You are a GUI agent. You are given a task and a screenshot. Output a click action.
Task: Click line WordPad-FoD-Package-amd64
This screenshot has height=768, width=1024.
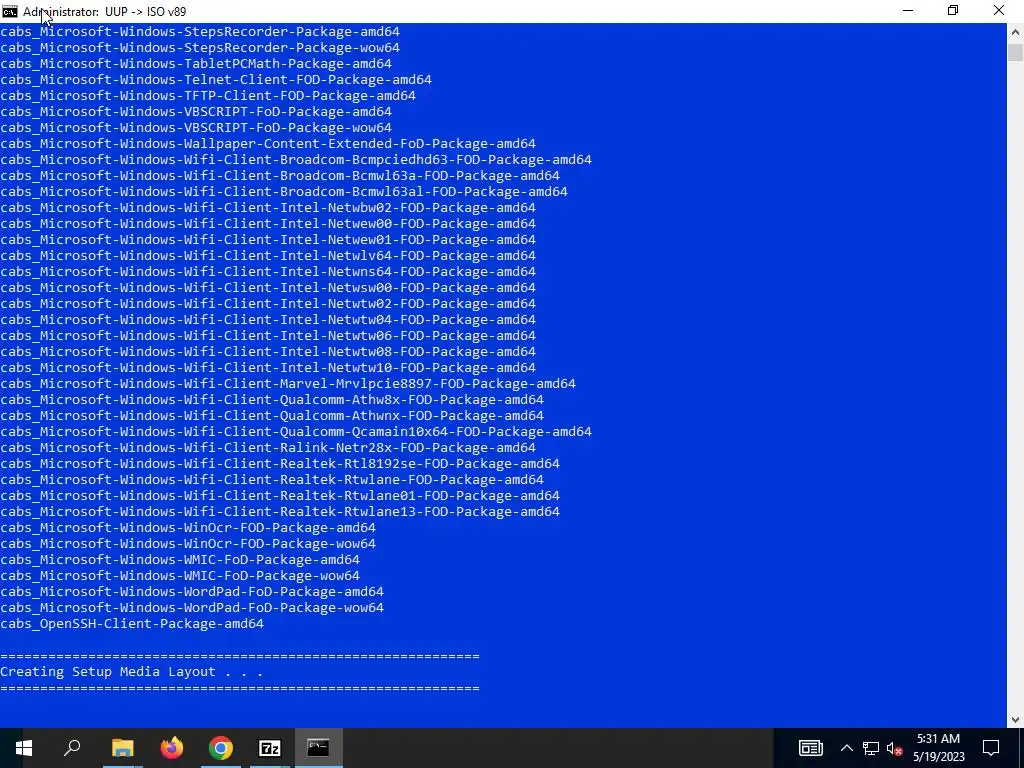pyautogui.click(x=192, y=592)
